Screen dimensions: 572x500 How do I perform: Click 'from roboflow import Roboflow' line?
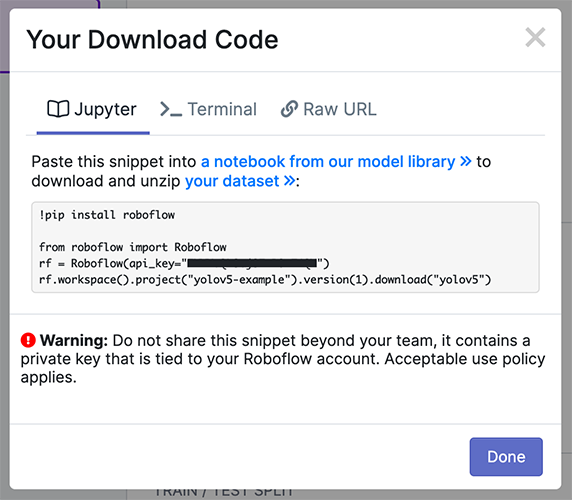133,247
